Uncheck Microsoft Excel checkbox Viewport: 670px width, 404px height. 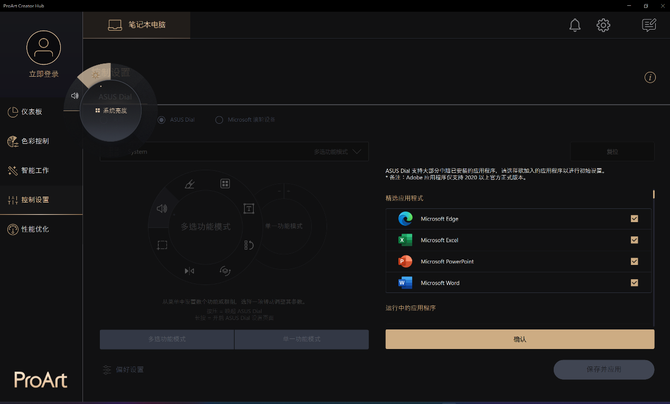click(634, 240)
